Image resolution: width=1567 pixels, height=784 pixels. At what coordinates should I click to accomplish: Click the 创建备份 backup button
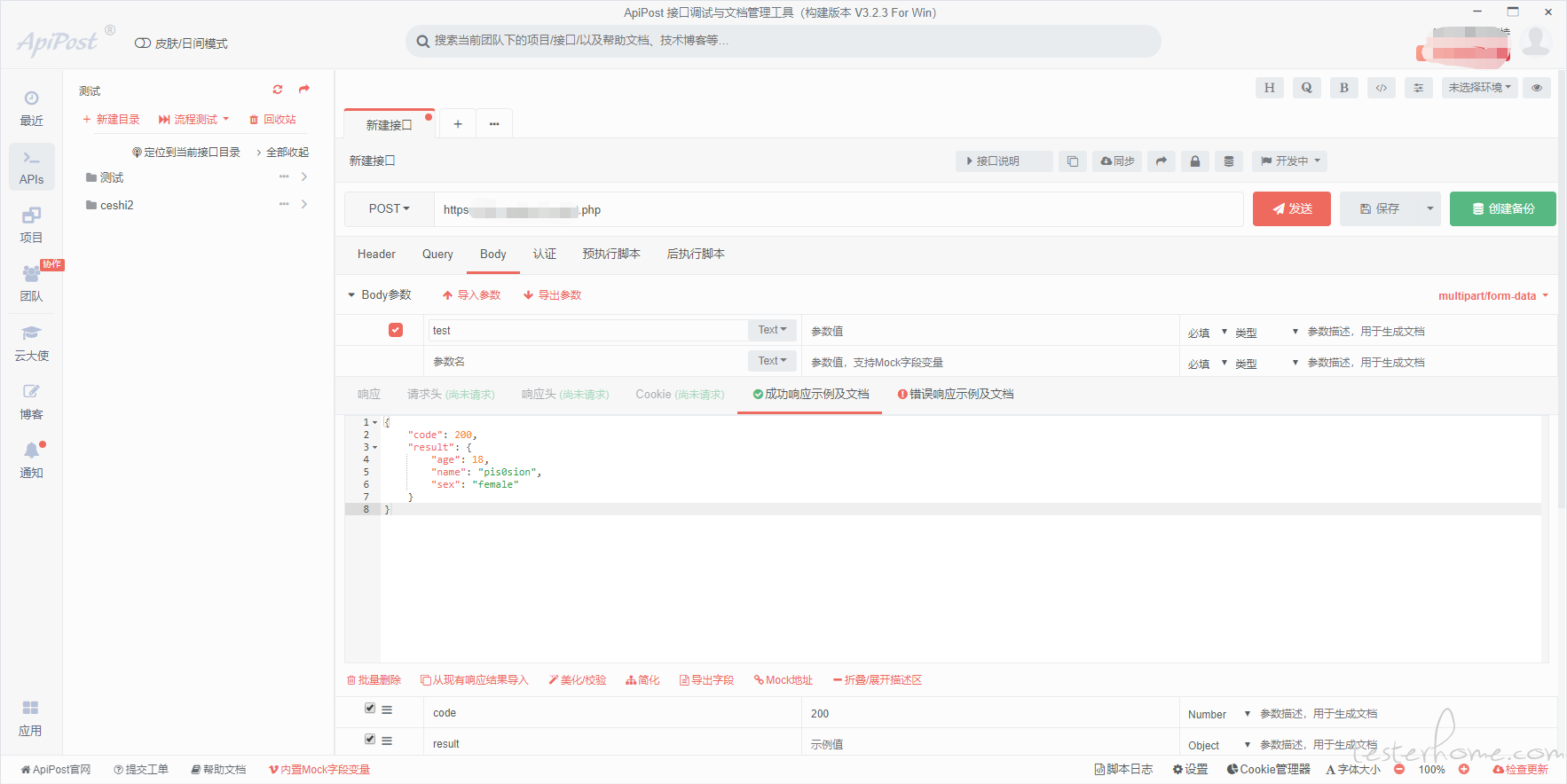tap(1503, 209)
